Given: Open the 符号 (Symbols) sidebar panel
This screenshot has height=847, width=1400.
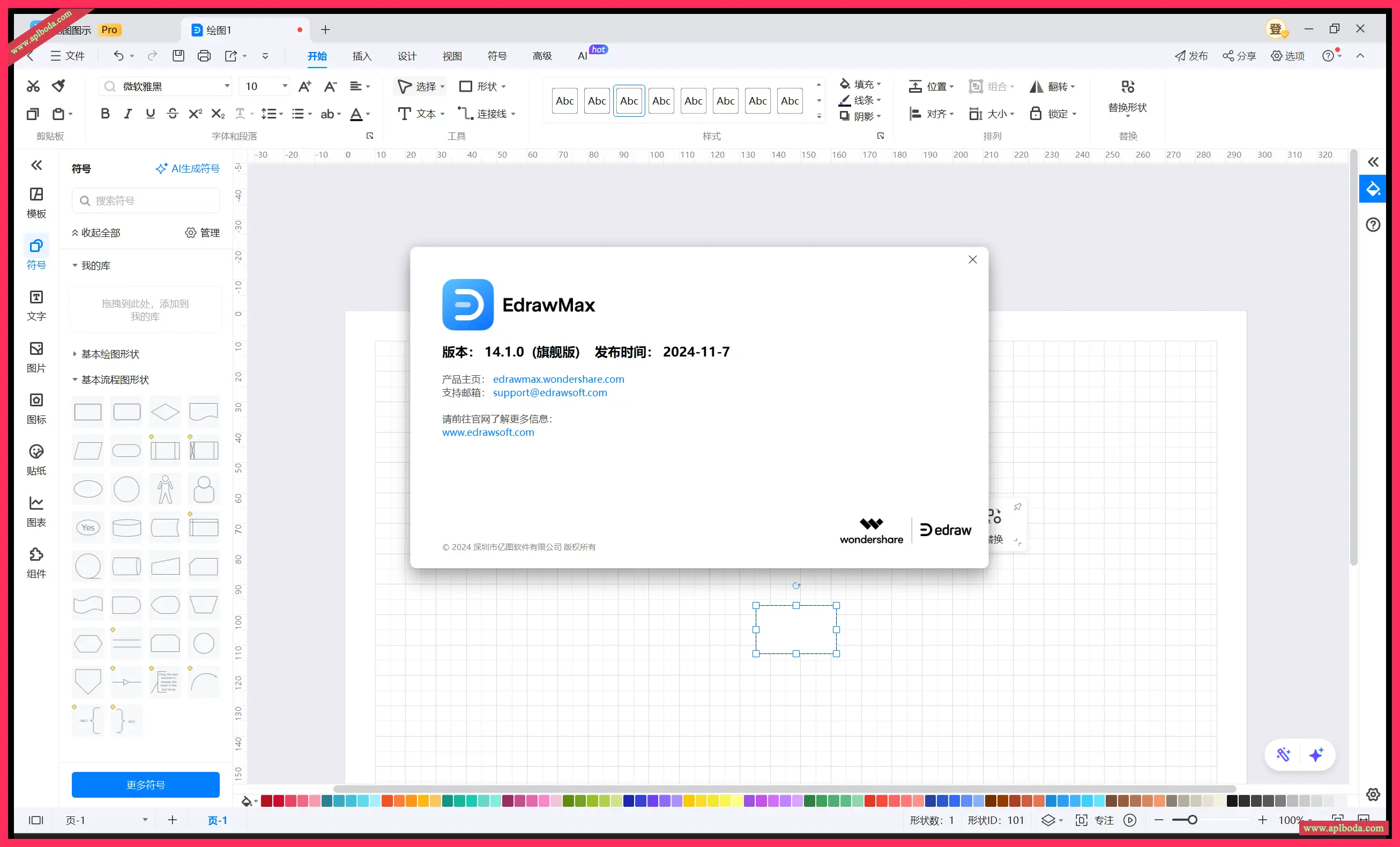Looking at the screenshot, I should coord(36,252).
